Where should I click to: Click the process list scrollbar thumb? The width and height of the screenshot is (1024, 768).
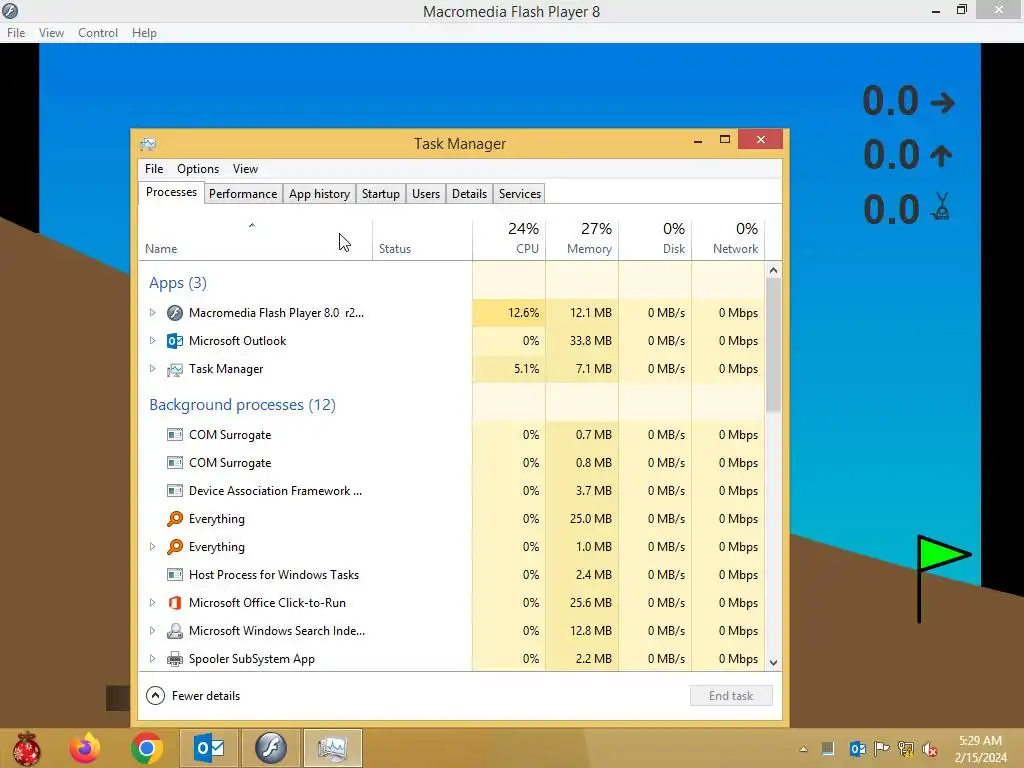click(x=773, y=345)
